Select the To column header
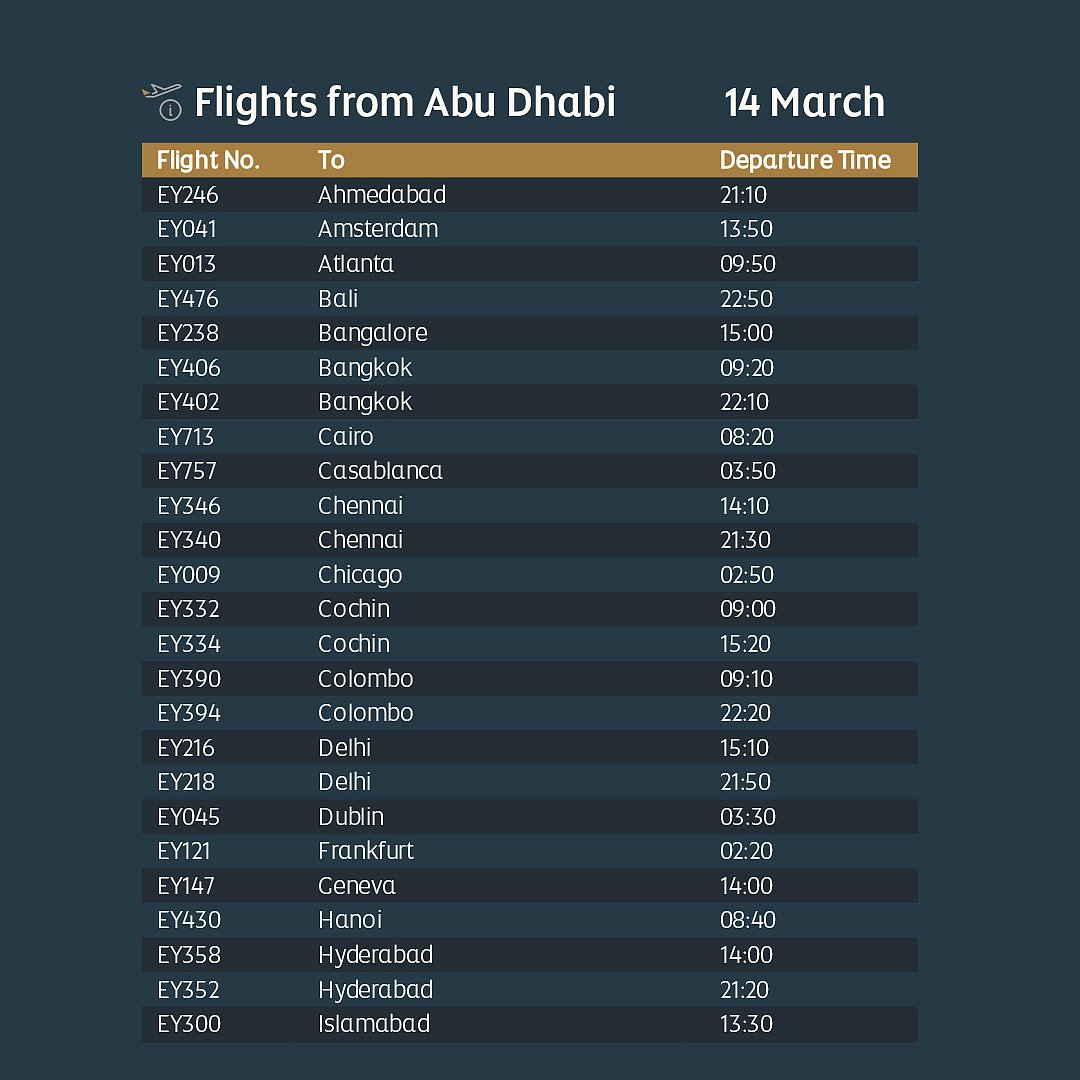 [331, 160]
